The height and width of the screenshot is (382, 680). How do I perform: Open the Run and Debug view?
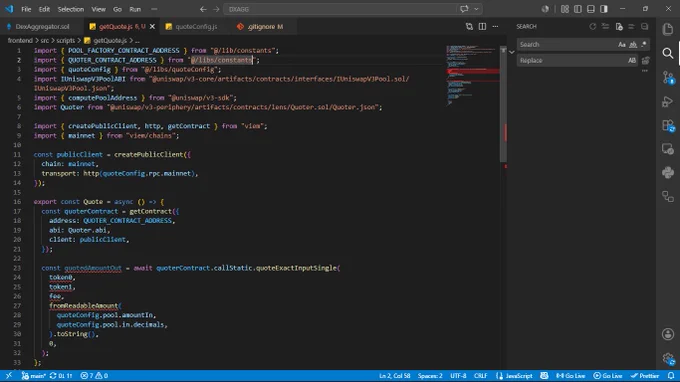point(668,101)
